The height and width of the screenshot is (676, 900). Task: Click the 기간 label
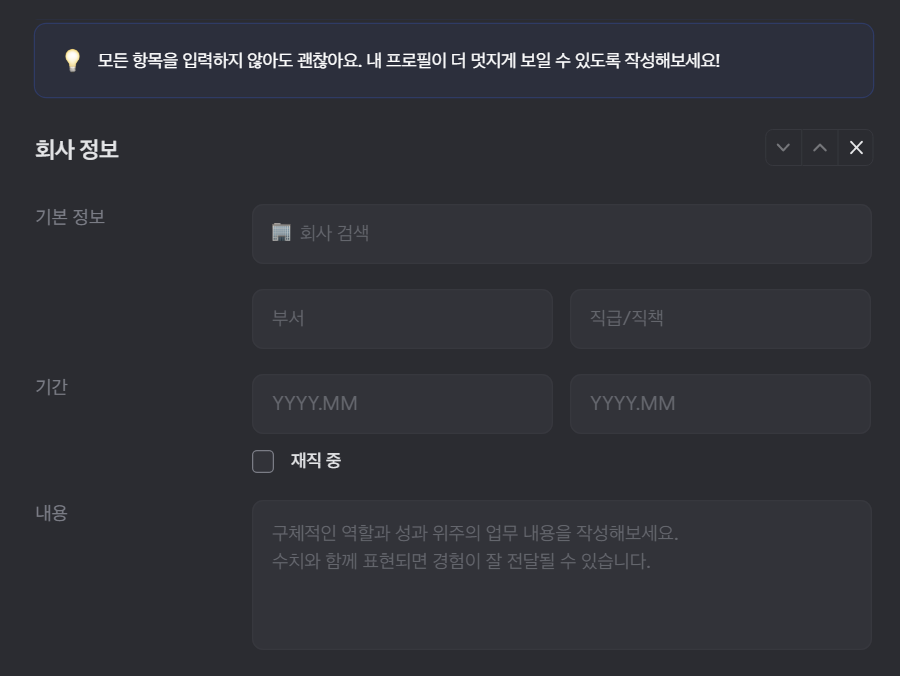coord(49,387)
